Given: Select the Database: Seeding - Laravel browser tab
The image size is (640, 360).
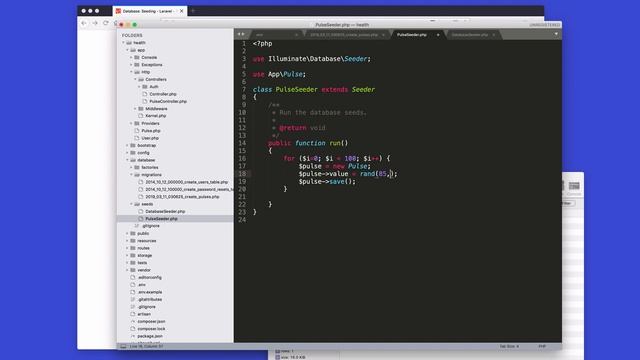Looking at the screenshot, I should (x=149, y=11).
